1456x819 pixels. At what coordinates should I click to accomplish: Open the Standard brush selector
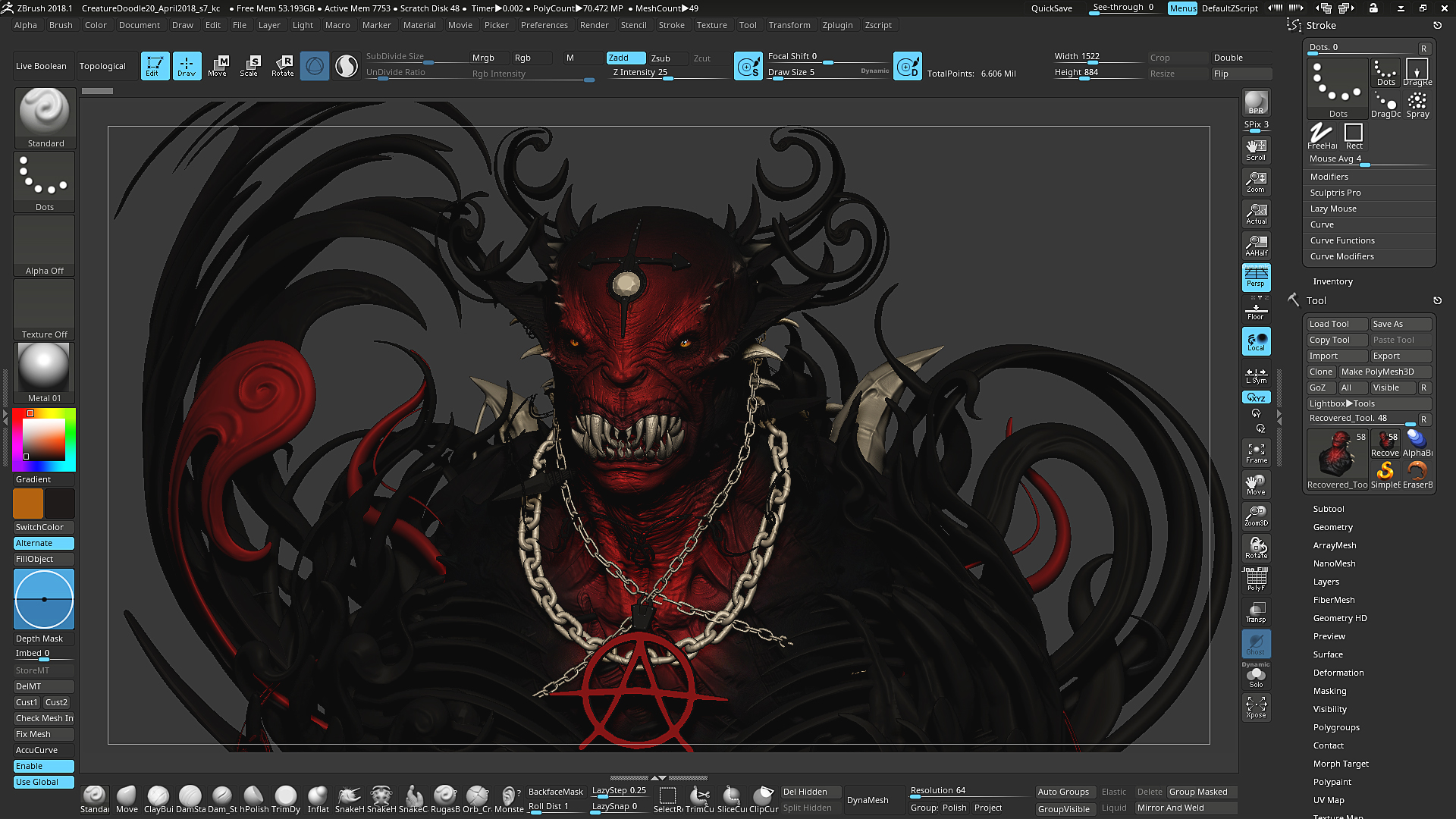(x=45, y=118)
